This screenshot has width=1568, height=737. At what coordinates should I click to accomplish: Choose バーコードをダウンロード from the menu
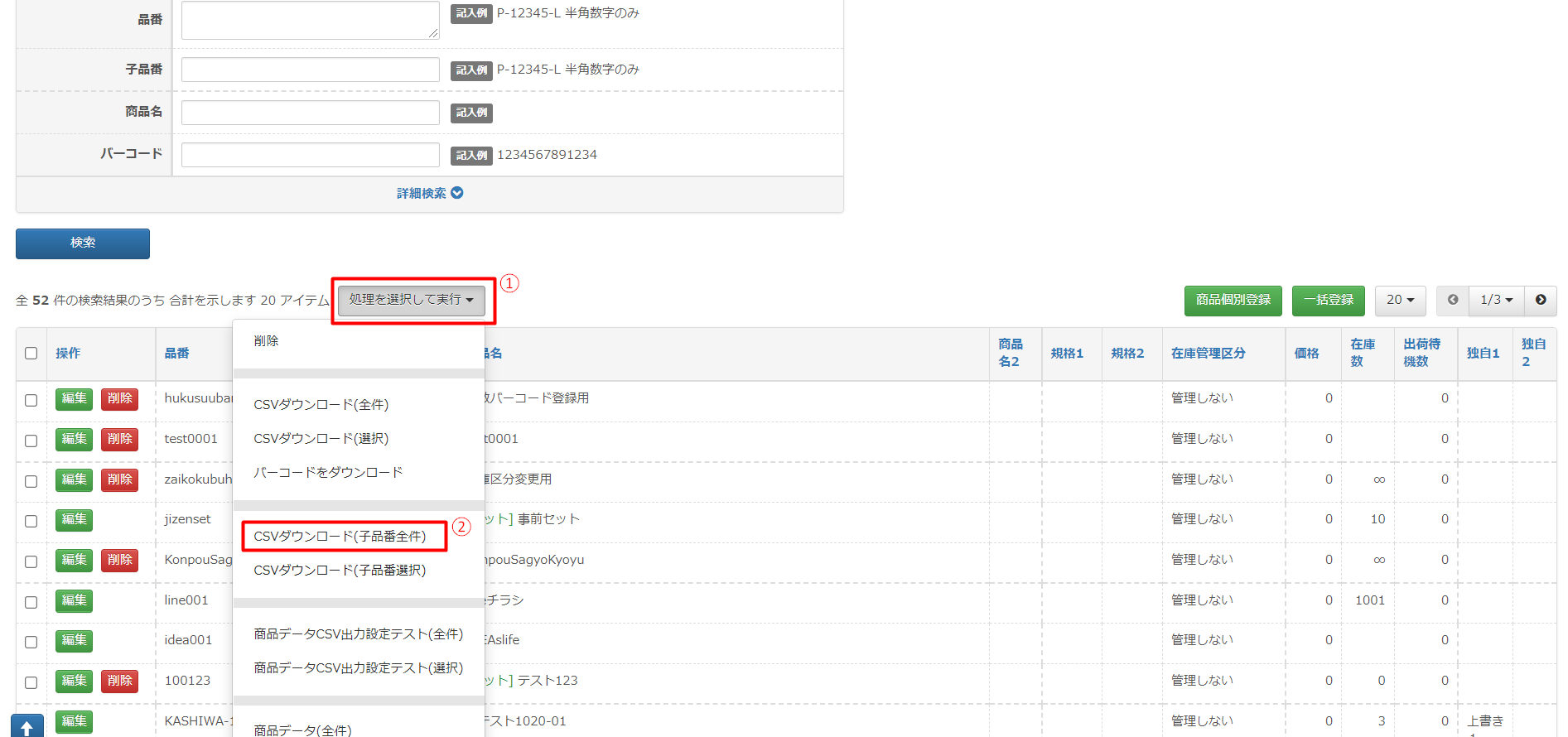point(328,473)
